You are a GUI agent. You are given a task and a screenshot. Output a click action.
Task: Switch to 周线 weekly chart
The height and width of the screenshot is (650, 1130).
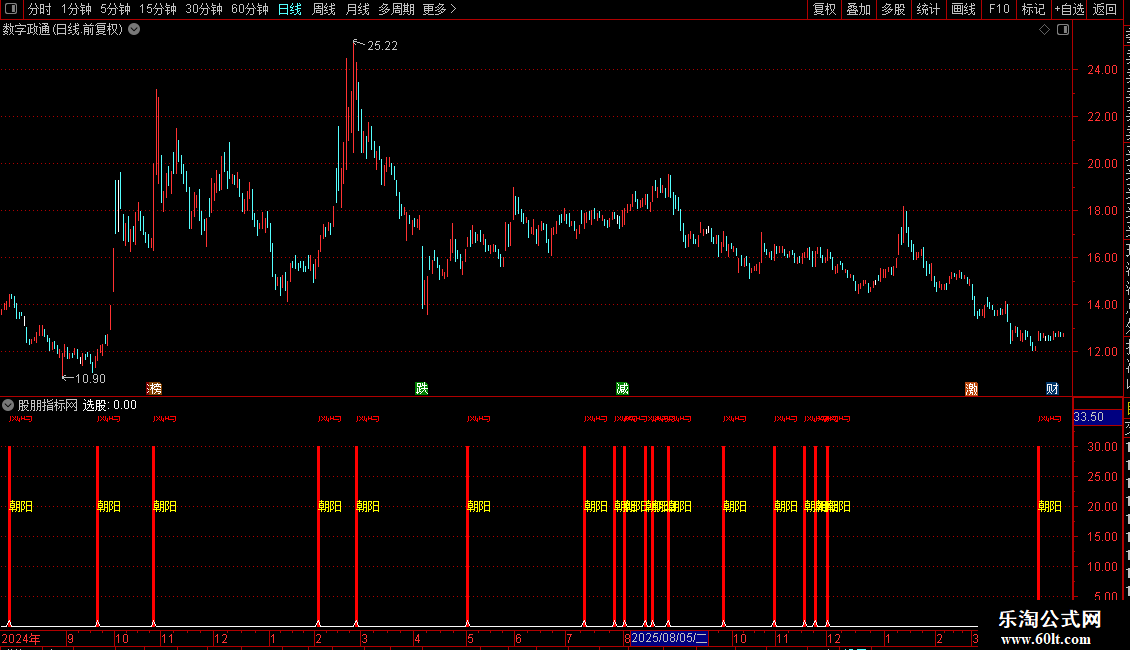tap(324, 9)
